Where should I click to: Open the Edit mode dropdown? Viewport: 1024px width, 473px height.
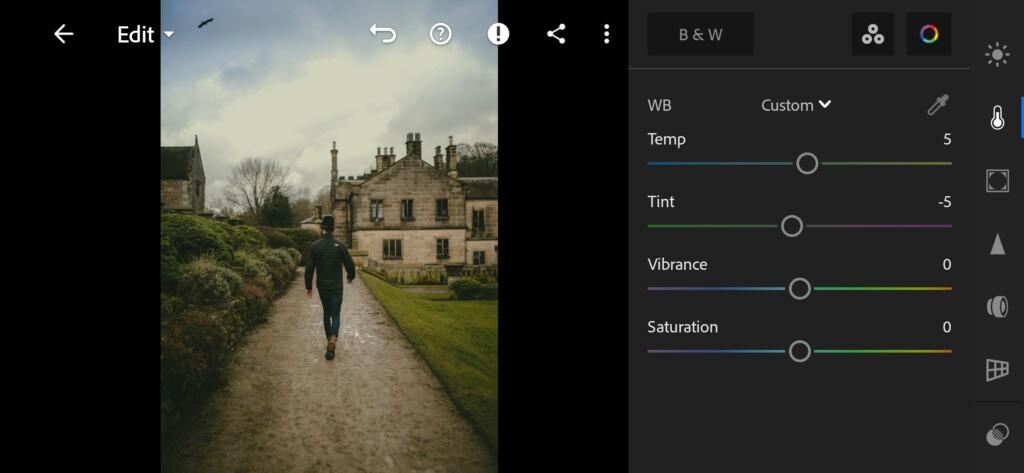[146, 35]
